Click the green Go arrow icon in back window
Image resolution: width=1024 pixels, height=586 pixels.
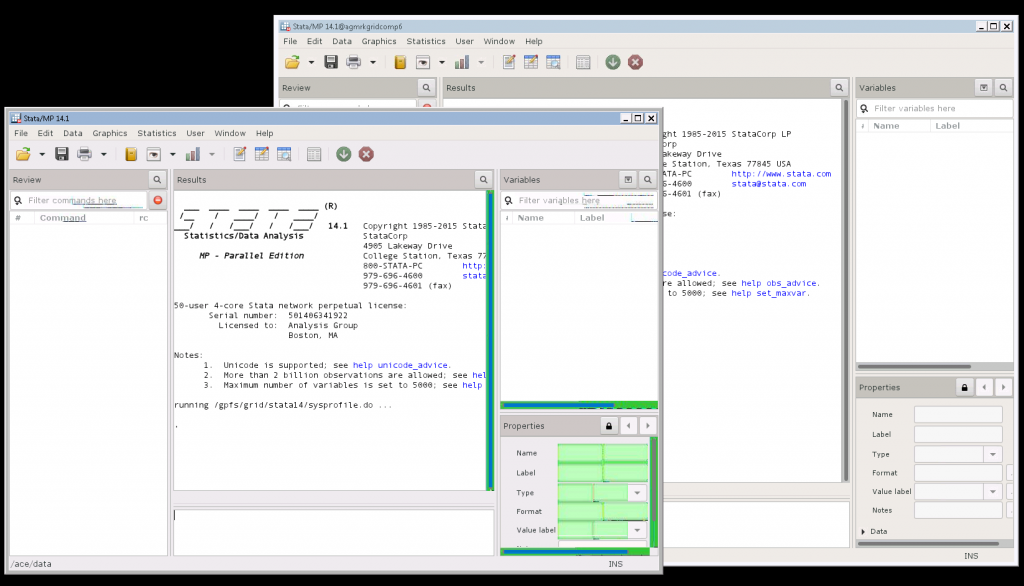pos(613,62)
